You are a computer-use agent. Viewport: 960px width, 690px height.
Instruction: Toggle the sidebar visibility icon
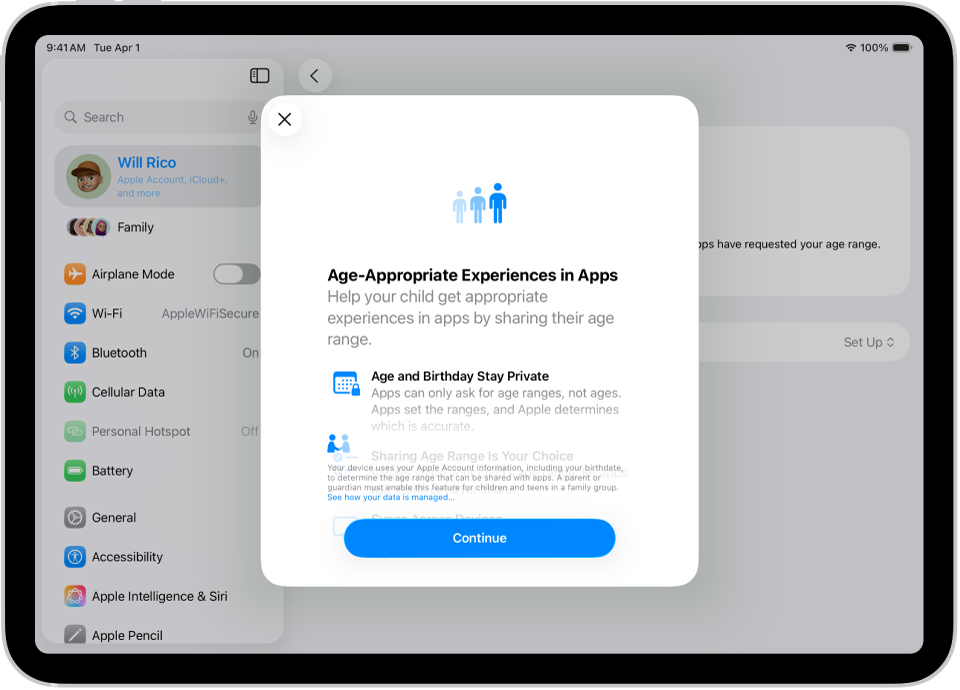tap(259, 75)
